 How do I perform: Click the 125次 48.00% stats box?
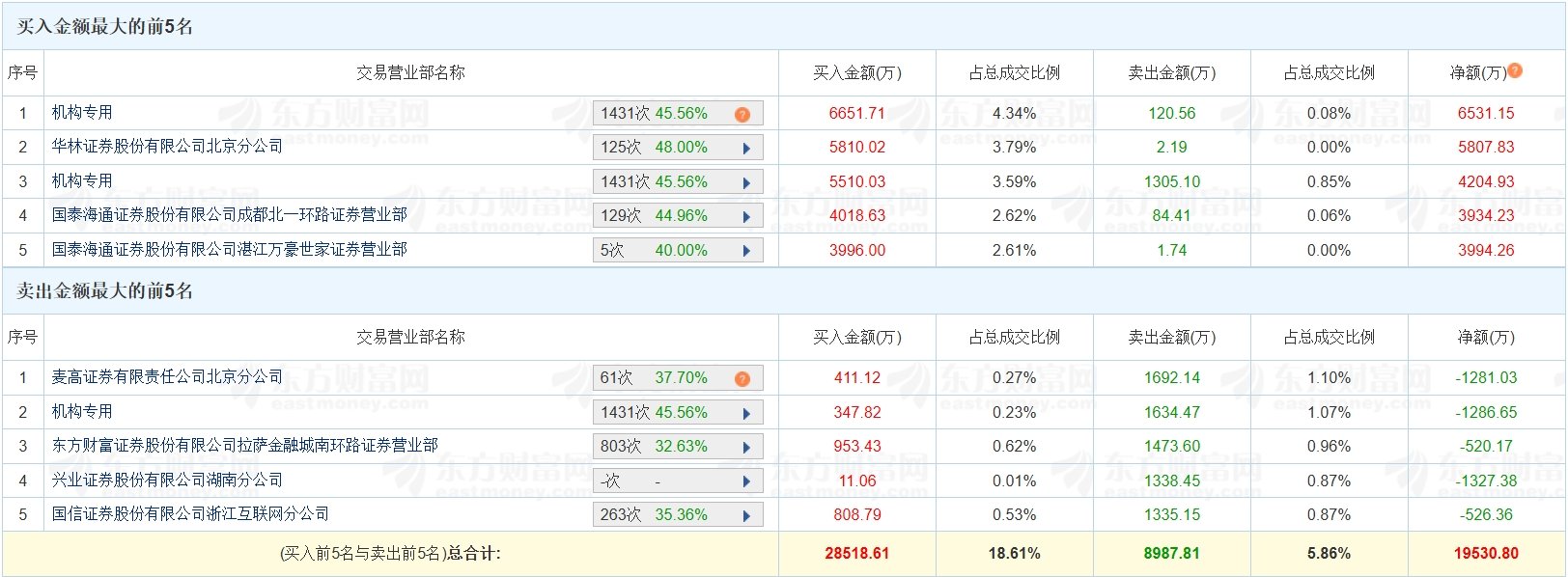[x=666, y=148]
